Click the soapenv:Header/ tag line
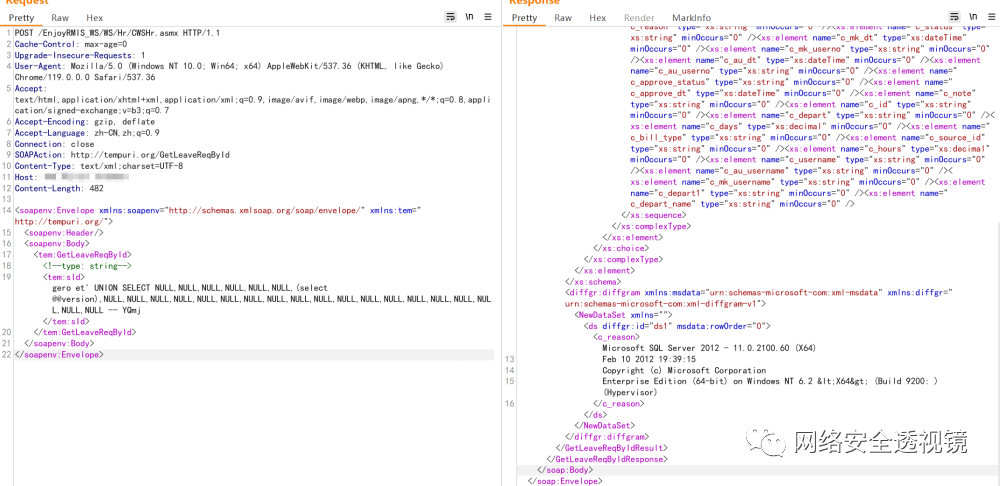Image resolution: width=1000 pixels, height=486 pixels. [63, 232]
